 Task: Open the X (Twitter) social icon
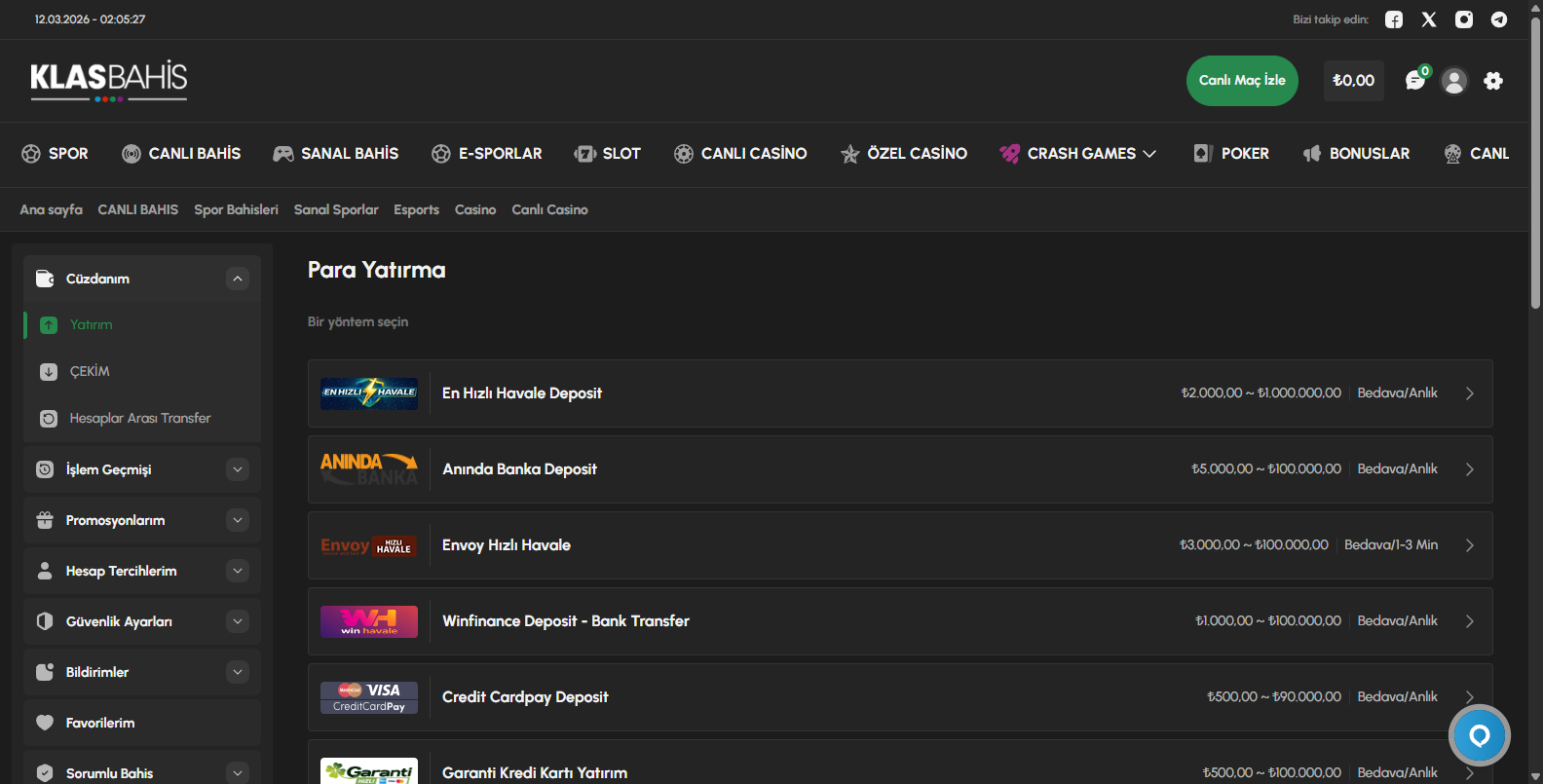pyautogui.click(x=1429, y=19)
